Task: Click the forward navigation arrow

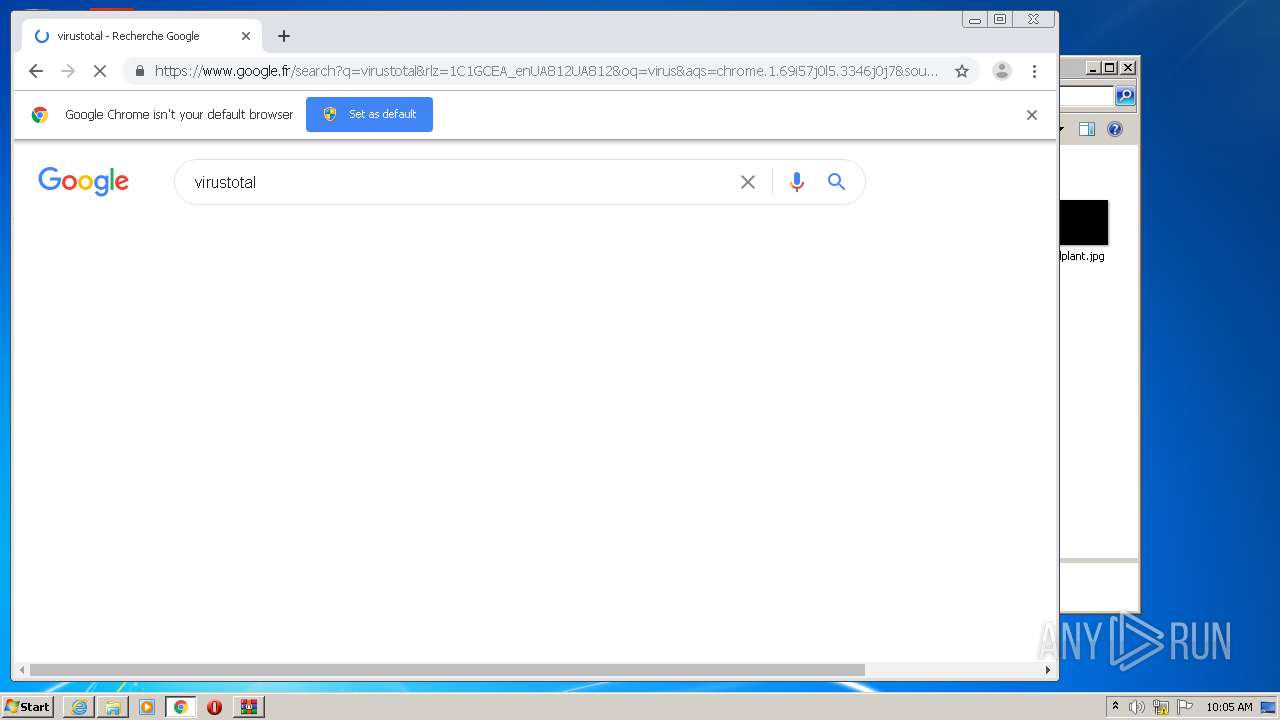Action: coord(68,71)
